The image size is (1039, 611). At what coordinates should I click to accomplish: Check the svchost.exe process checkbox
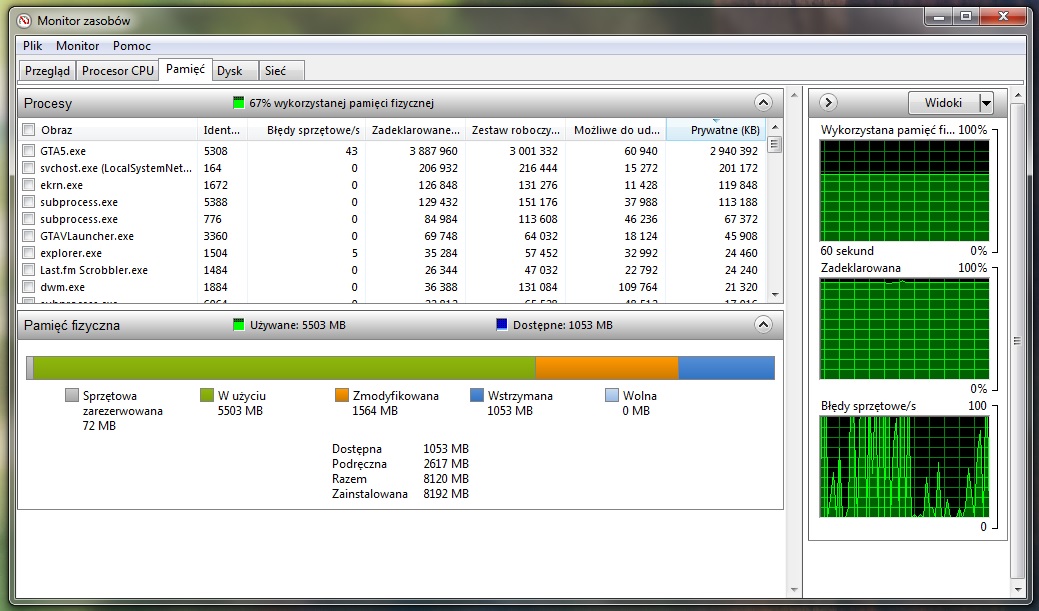coord(28,168)
